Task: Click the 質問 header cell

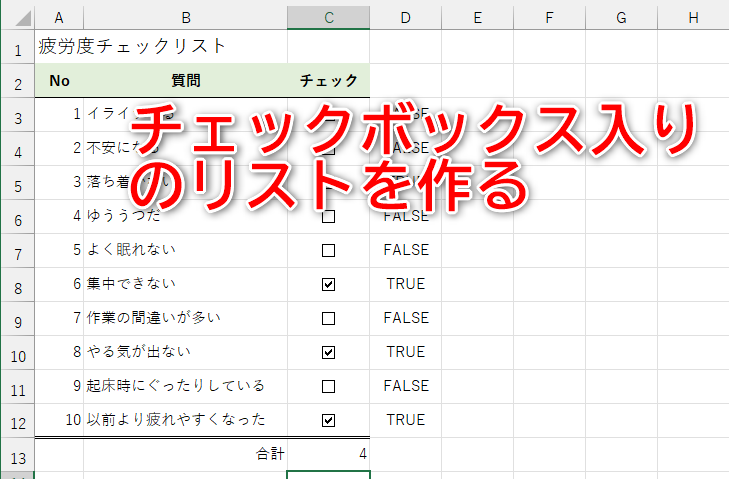Action: point(185,81)
